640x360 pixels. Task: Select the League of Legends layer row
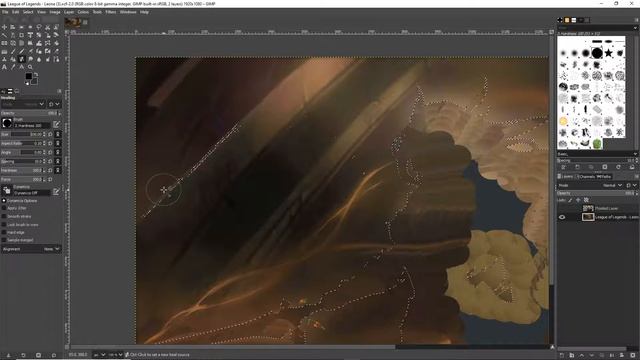coord(598,217)
